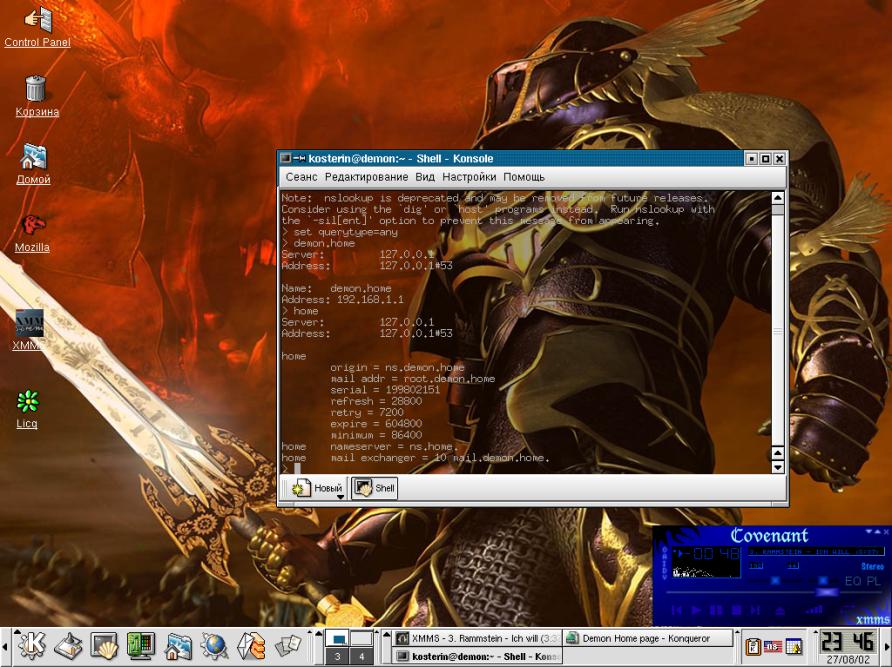Open the Корзина trash desktop icon
892x667 pixels.
point(36,96)
